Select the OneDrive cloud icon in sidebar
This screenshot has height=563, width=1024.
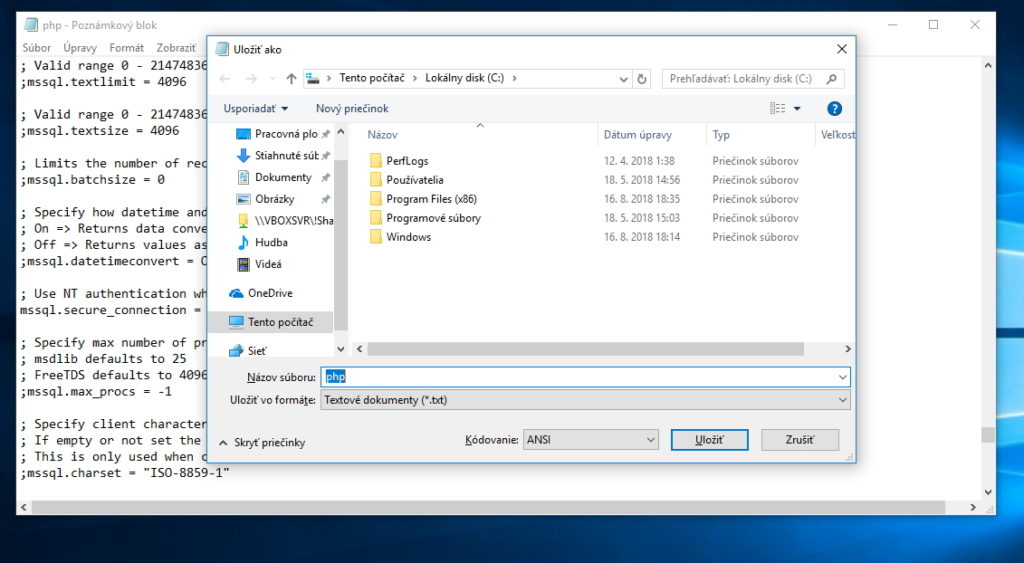(x=237, y=293)
